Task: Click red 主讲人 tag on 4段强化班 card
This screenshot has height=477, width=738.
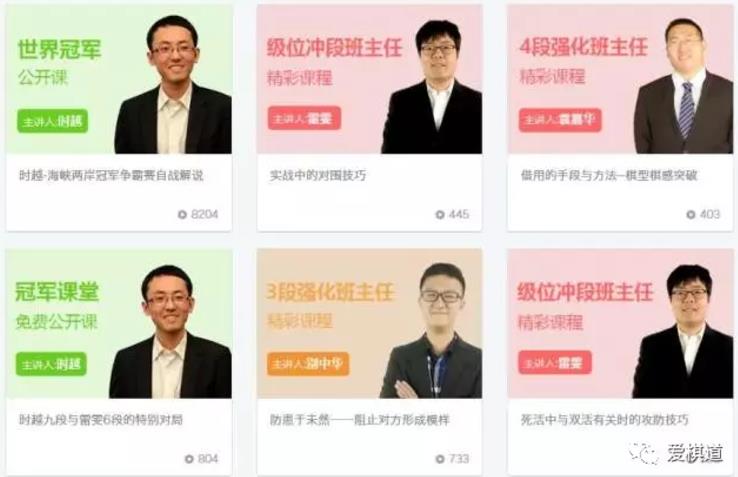Action: click(560, 120)
